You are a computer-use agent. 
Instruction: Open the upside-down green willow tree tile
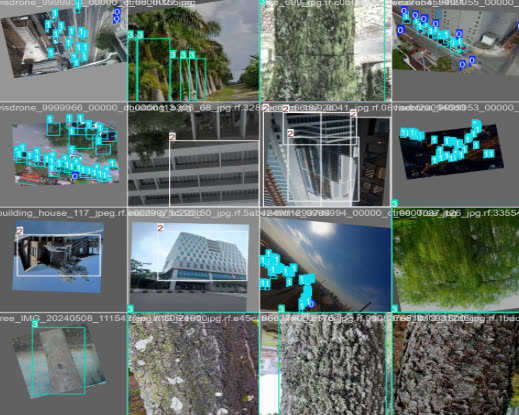[x=455, y=260]
